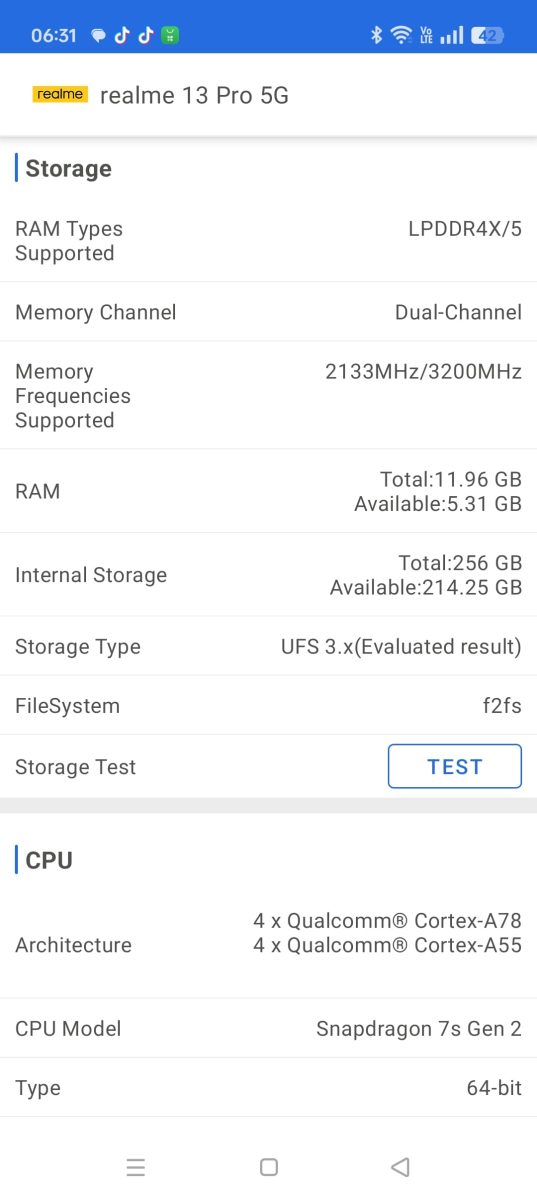Tap the CPU section header
The image size is (537, 1200).
[x=48, y=860]
